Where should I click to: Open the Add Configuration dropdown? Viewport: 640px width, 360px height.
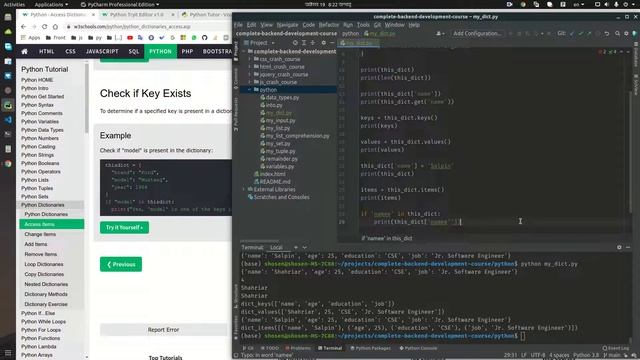pyautogui.click(x=477, y=33)
